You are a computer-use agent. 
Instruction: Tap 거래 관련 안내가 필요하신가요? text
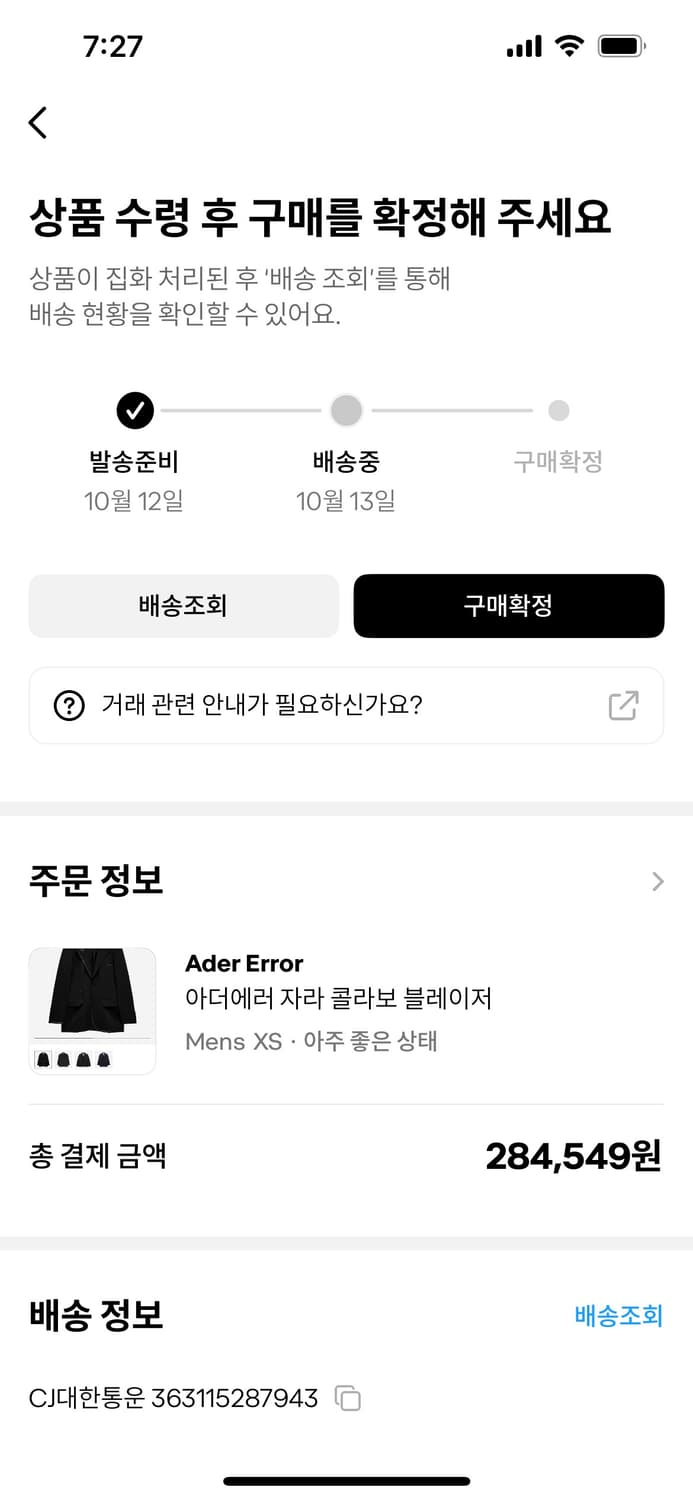pyautogui.click(x=262, y=706)
